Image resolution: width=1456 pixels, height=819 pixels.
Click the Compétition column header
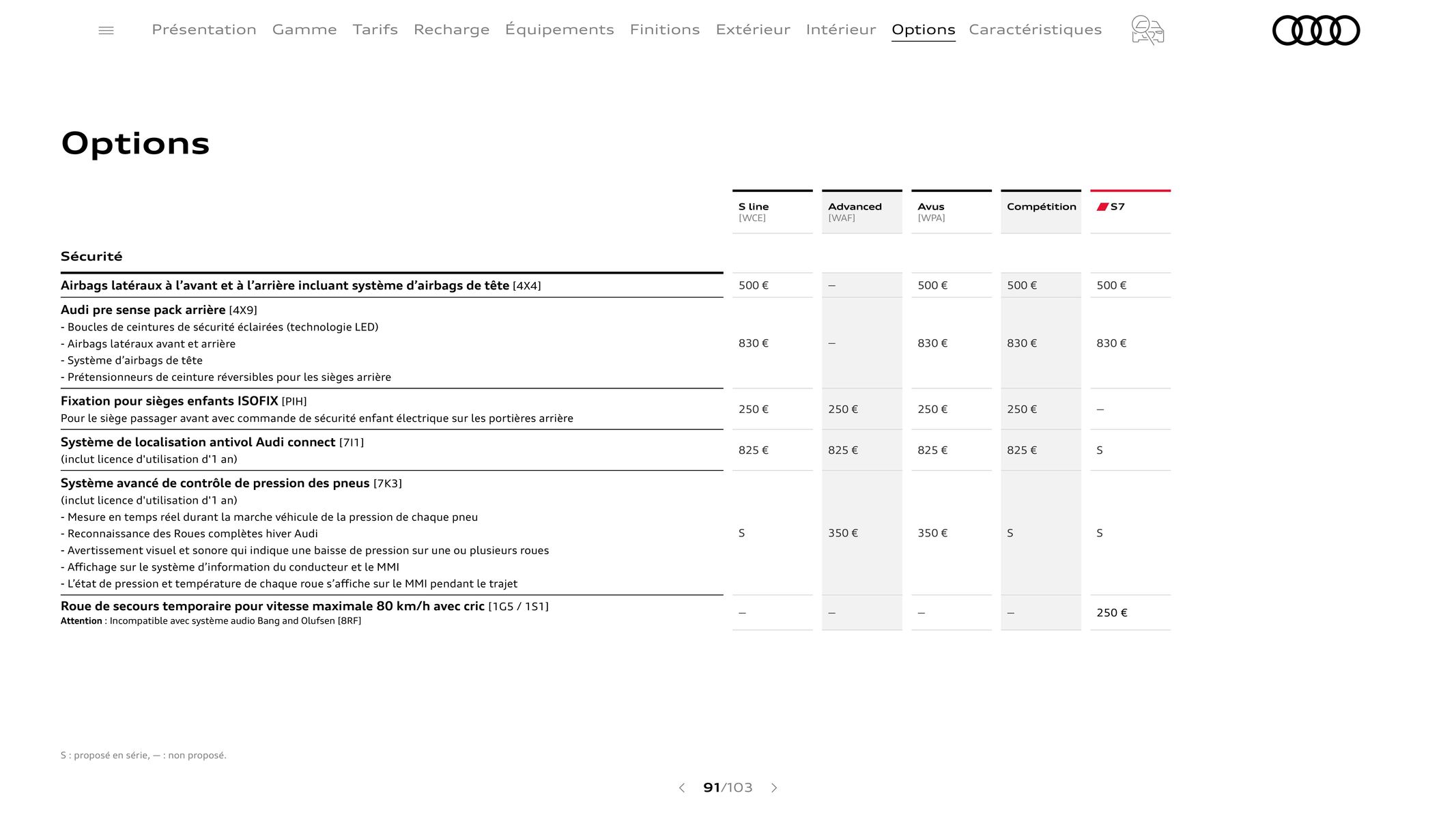tap(1041, 212)
